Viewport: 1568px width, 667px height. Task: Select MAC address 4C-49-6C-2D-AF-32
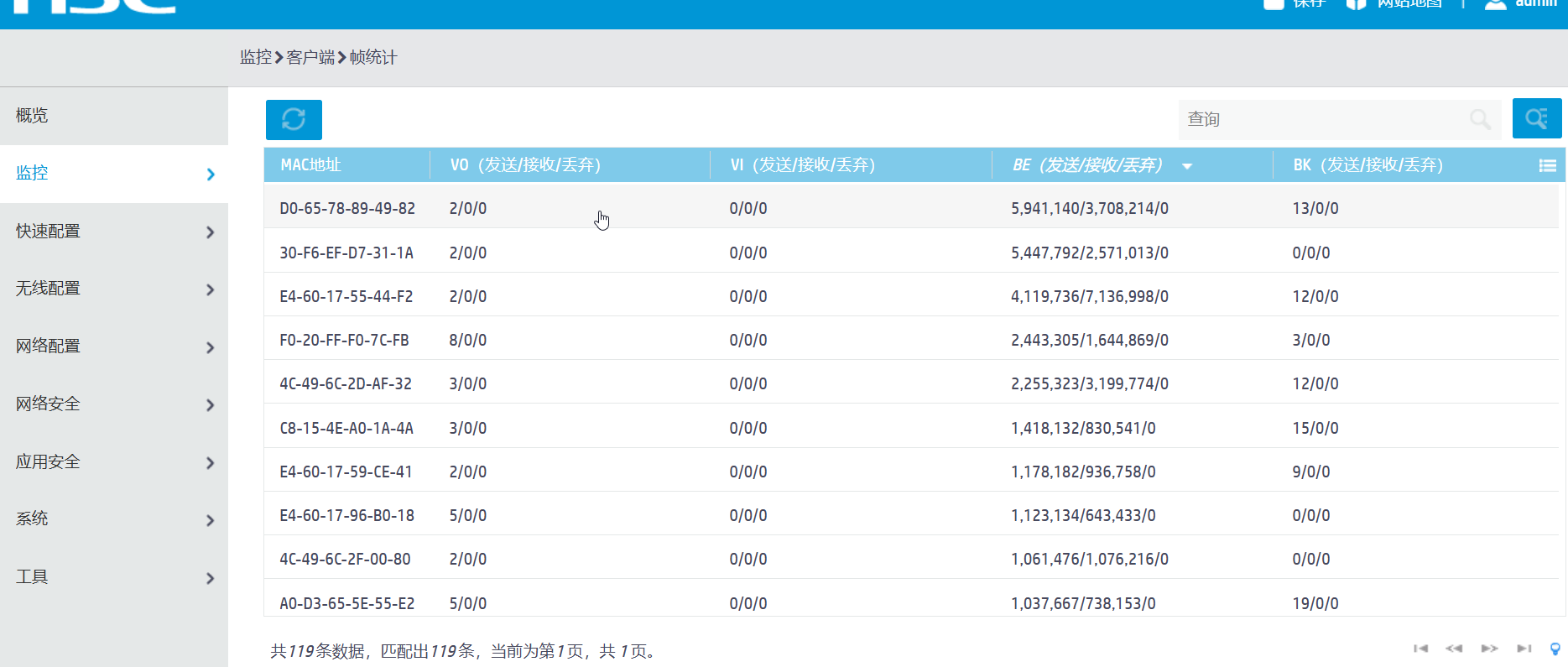(x=346, y=383)
